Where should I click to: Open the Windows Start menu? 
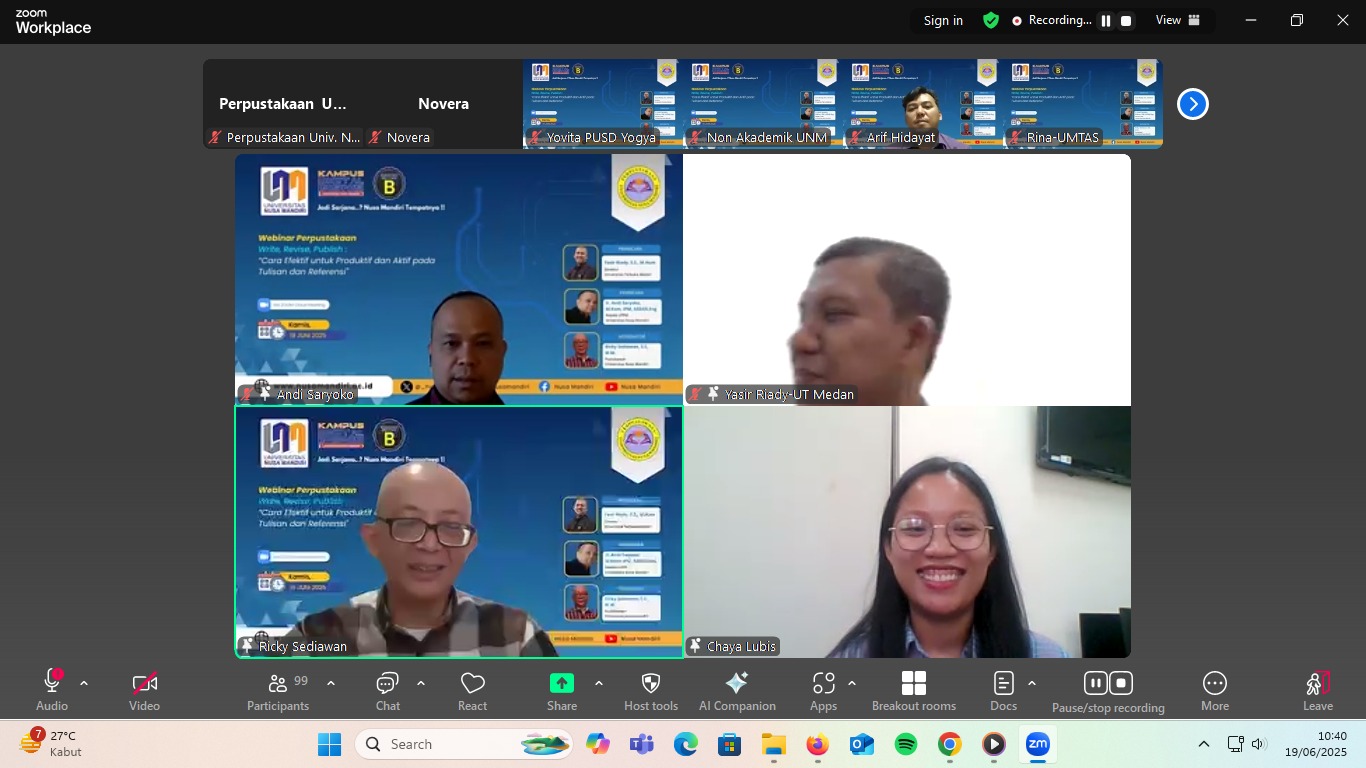tap(330, 744)
